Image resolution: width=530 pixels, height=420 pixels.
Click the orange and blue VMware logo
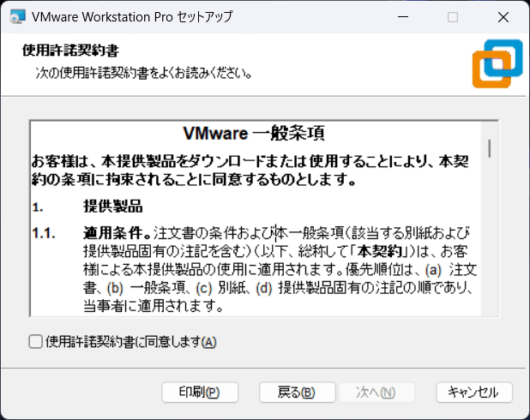pyautogui.click(x=497, y=64)
